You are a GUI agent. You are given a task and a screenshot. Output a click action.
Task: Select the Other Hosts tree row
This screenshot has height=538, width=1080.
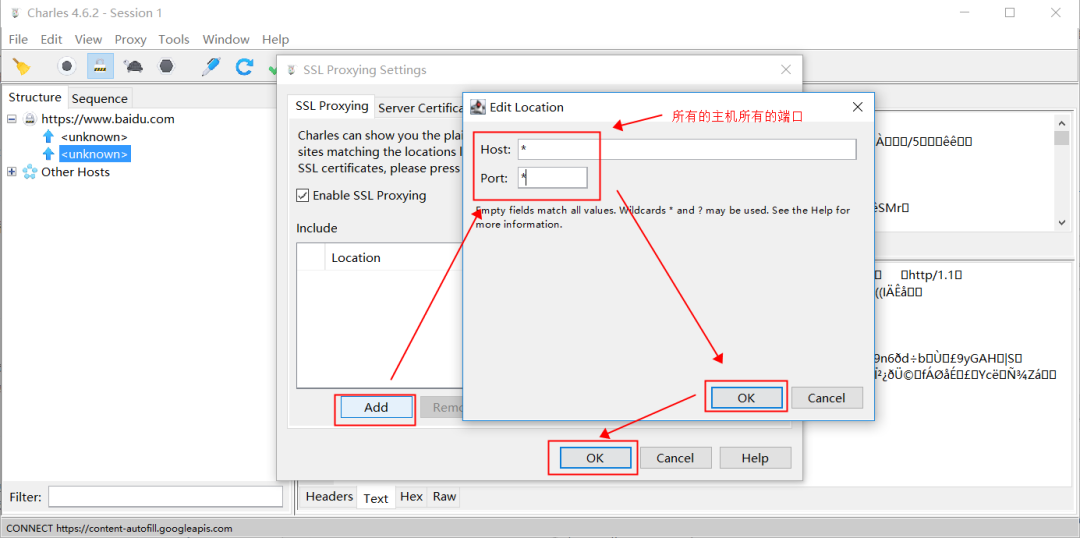75,172
